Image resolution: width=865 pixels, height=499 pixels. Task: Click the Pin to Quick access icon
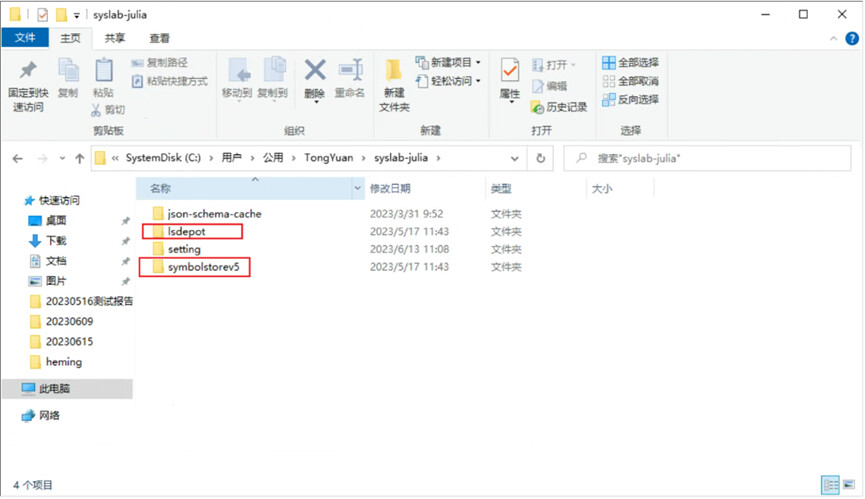click(28, 71)
